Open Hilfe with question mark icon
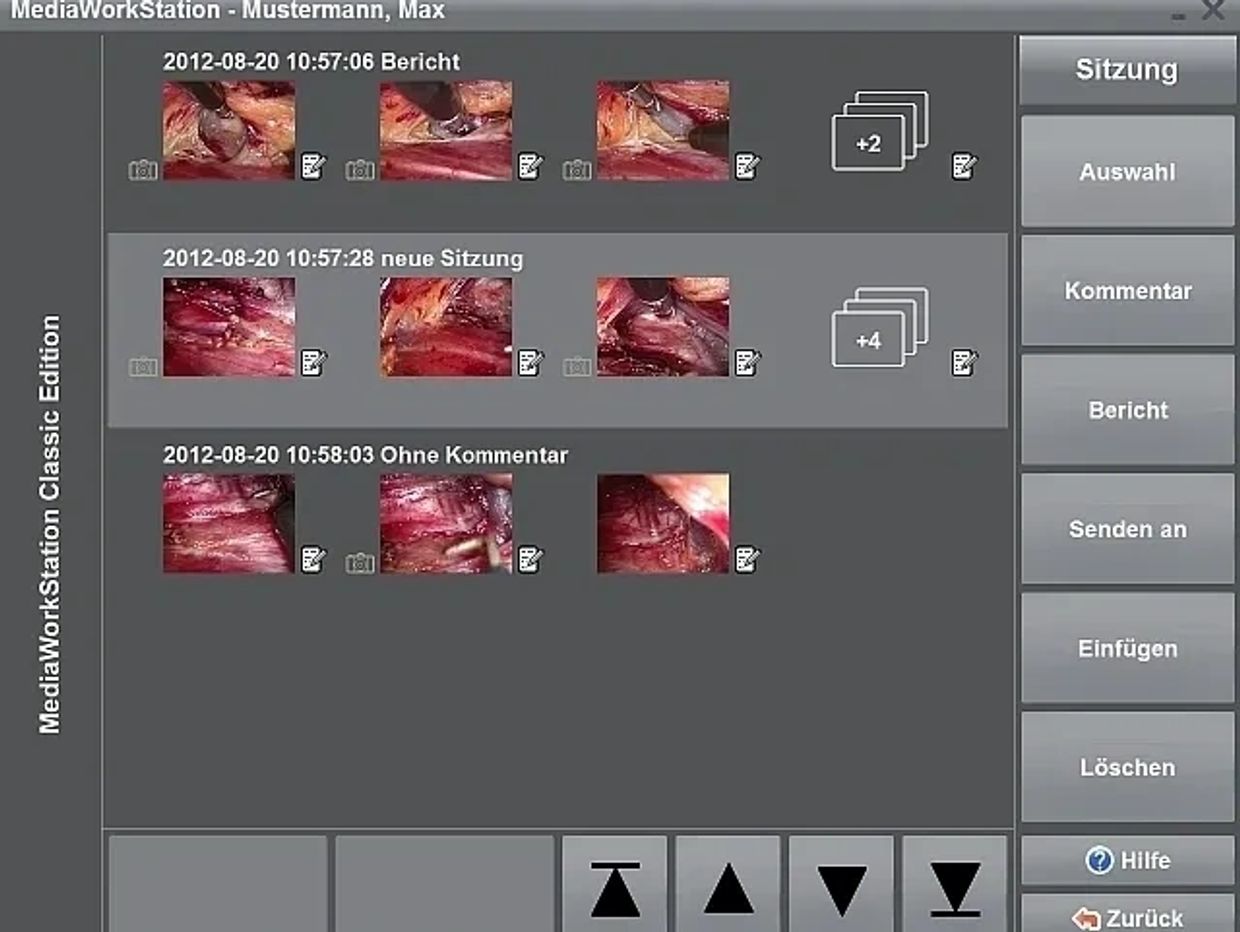 click(1127, 861)
